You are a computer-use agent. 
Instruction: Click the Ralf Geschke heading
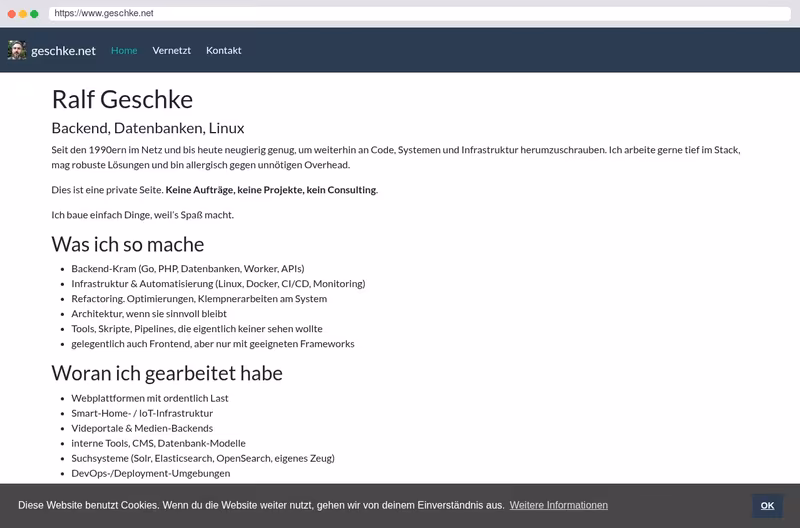122,99
